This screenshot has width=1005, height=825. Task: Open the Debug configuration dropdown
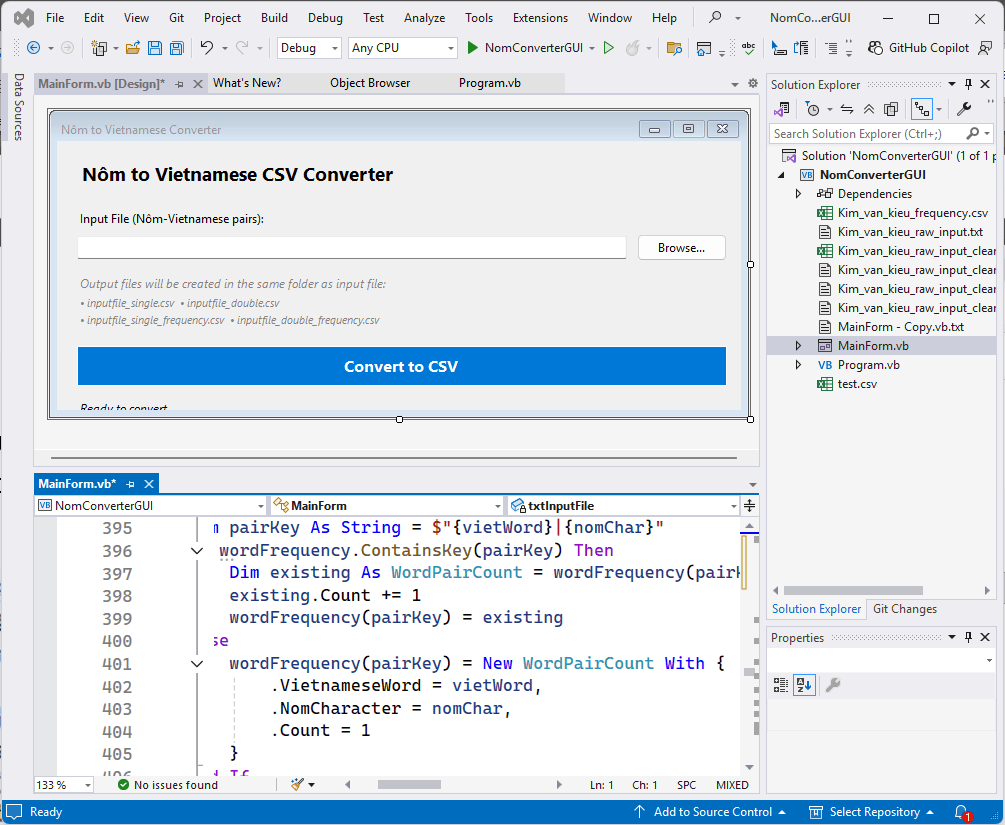coord(308,48)
